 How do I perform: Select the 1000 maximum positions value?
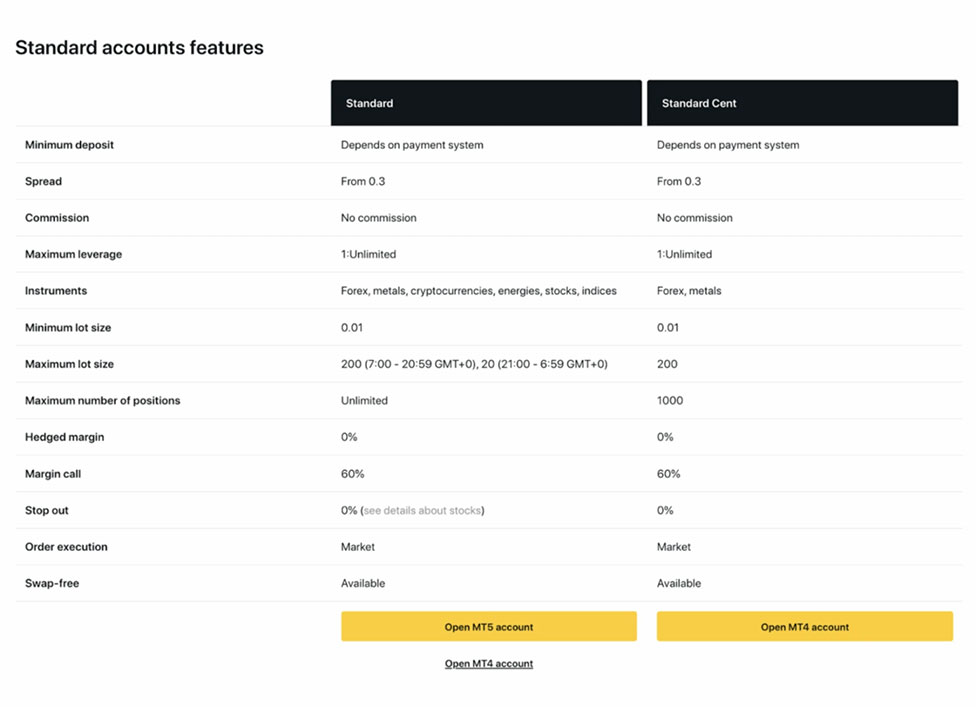point(670,401)
